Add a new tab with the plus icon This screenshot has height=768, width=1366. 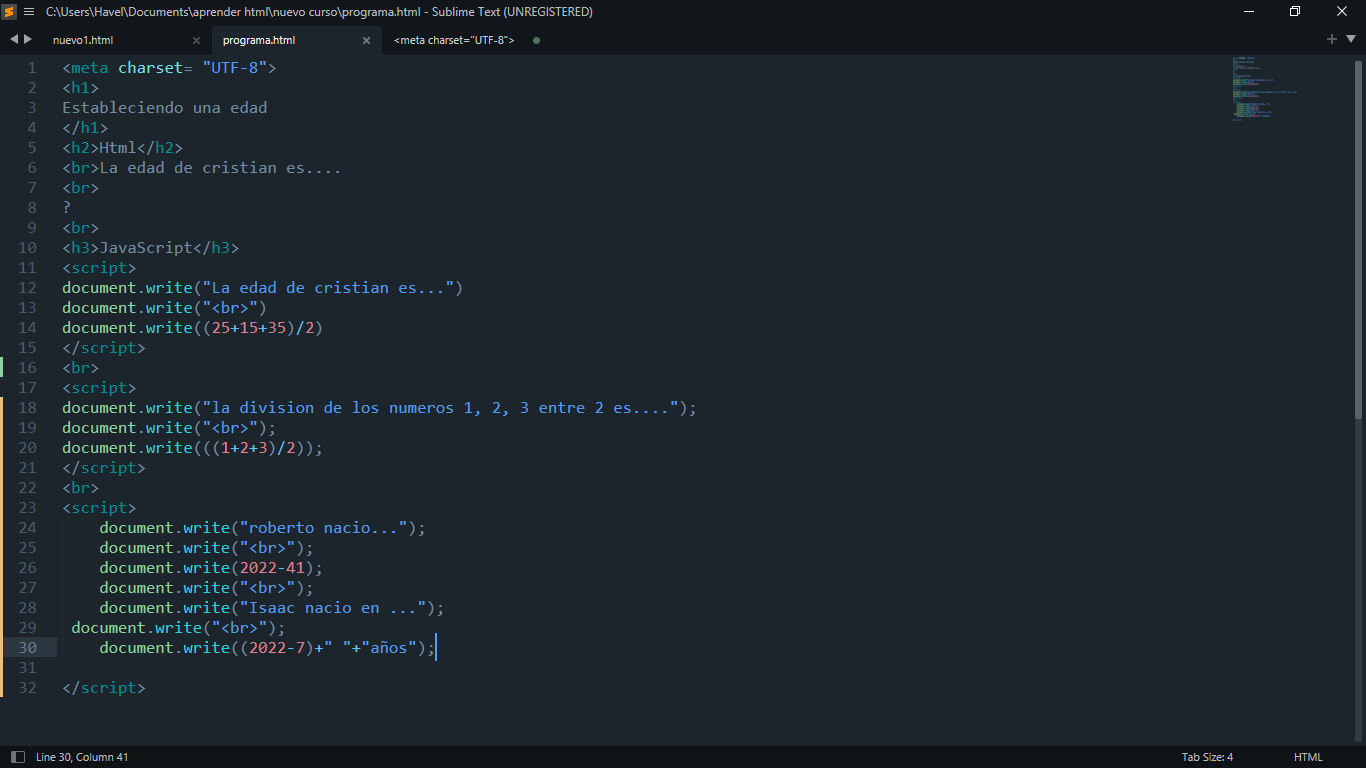[x=1332, y=39]
